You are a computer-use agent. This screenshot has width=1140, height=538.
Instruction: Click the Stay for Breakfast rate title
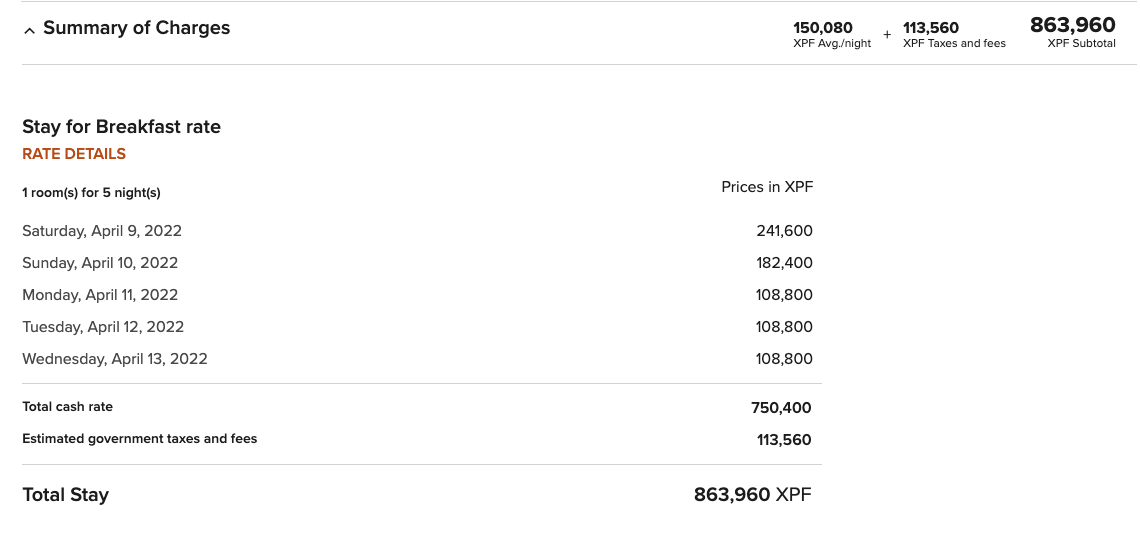point(121,127)
